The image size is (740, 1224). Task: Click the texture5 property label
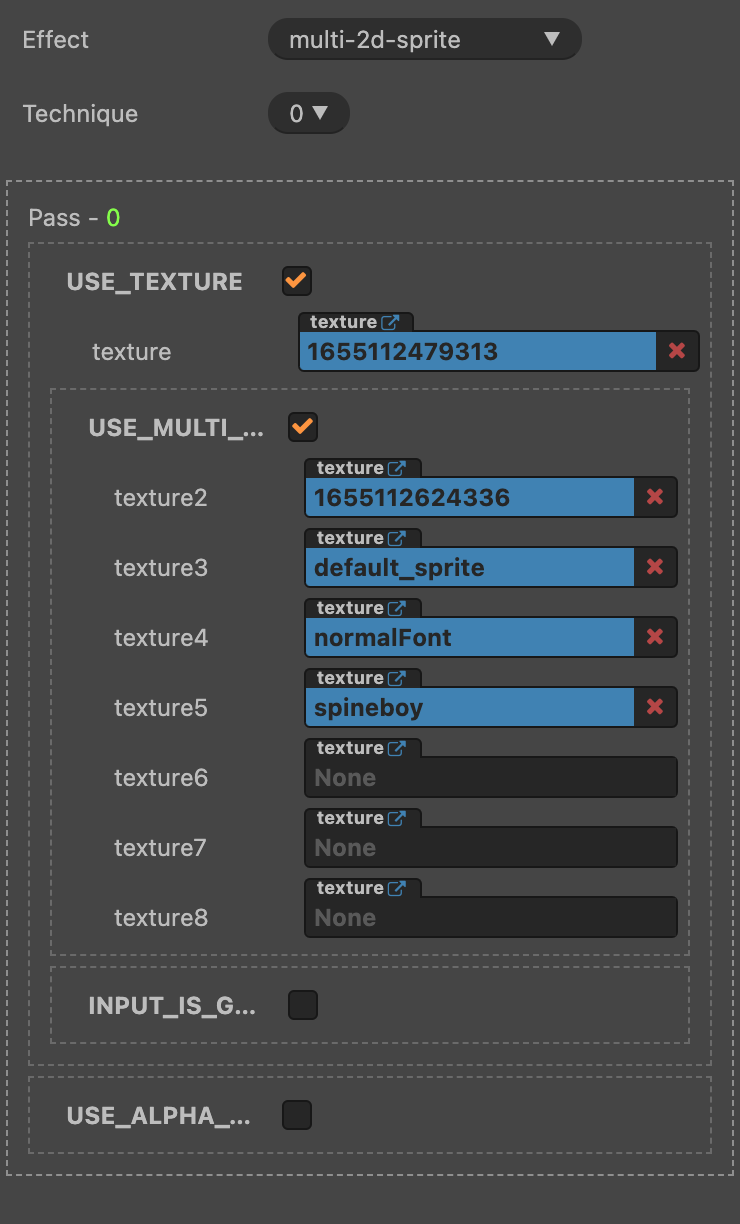click(x=161, y=708)
